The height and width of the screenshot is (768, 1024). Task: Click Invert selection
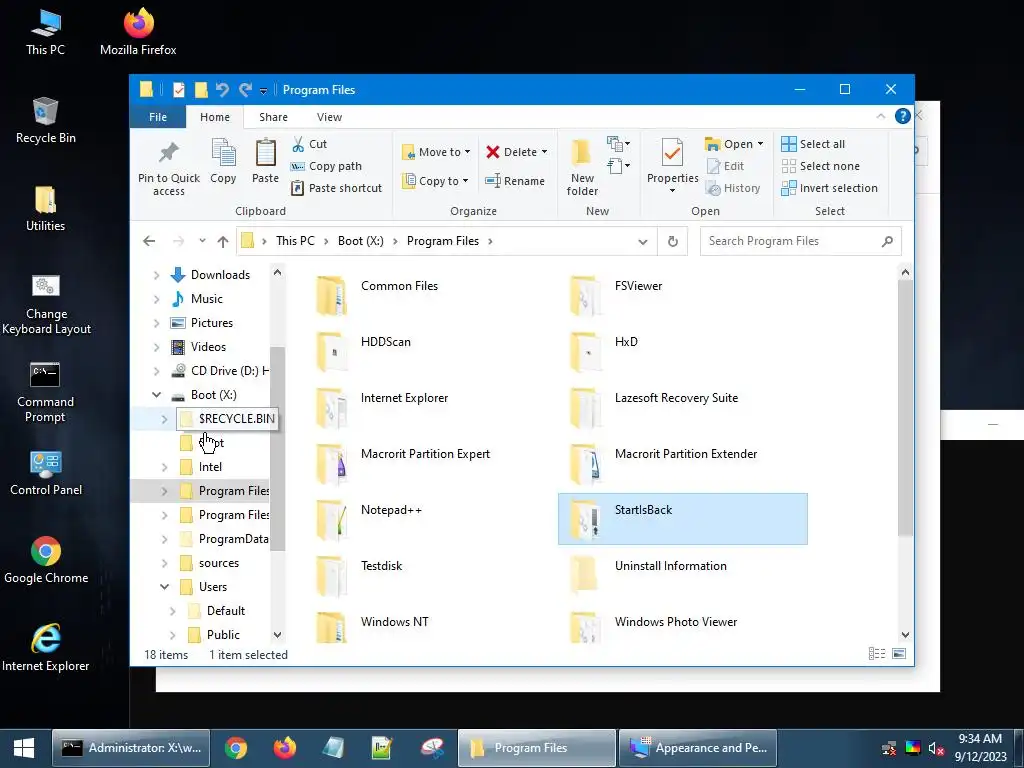pos(829,188)
